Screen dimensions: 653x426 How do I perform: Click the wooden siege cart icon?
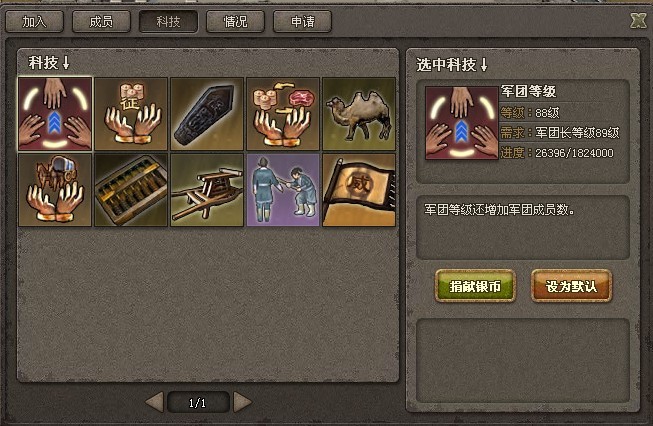click(x=207, y=190)
